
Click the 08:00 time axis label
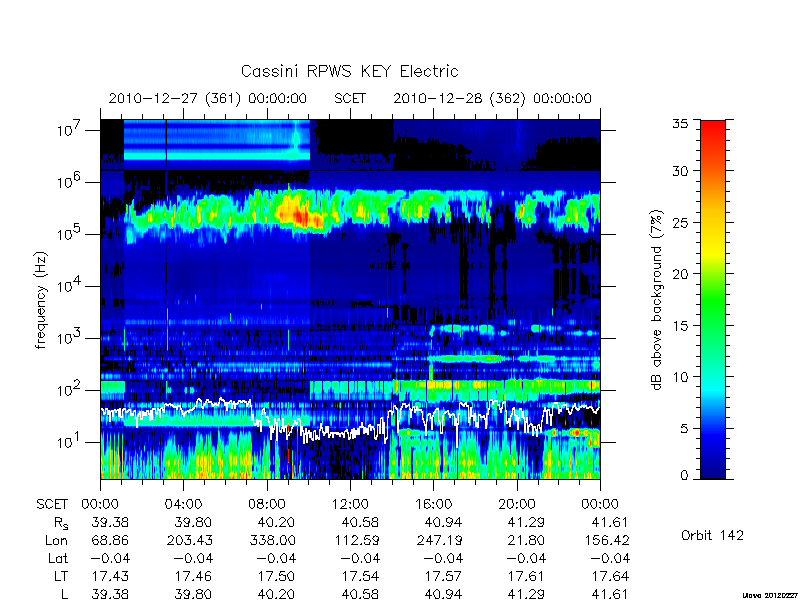(267, 504)
